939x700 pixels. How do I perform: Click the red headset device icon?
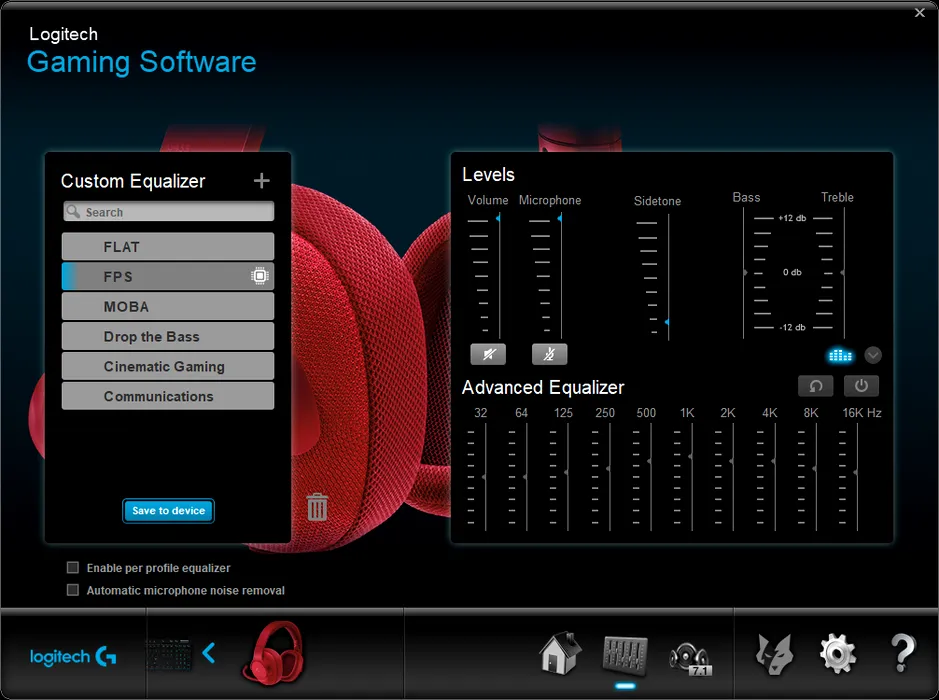(x=273, y=653)
